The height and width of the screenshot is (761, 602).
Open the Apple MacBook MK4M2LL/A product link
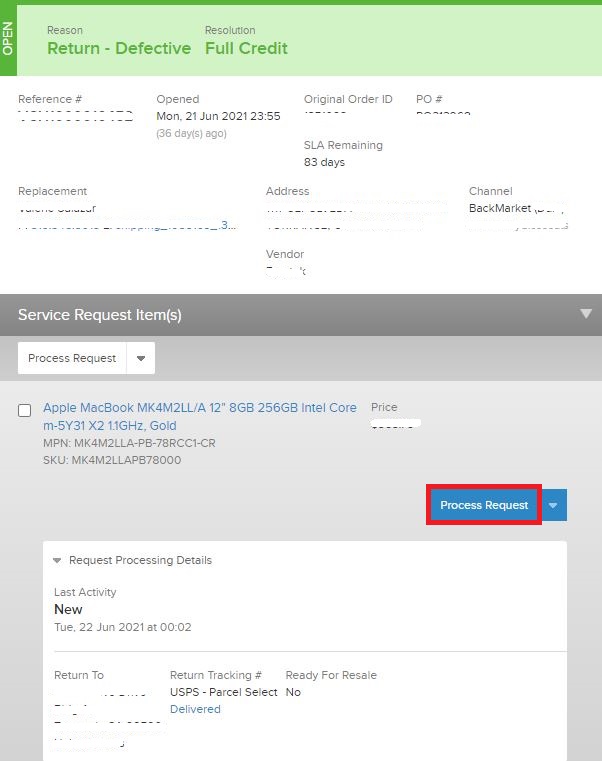pos(200,416)
